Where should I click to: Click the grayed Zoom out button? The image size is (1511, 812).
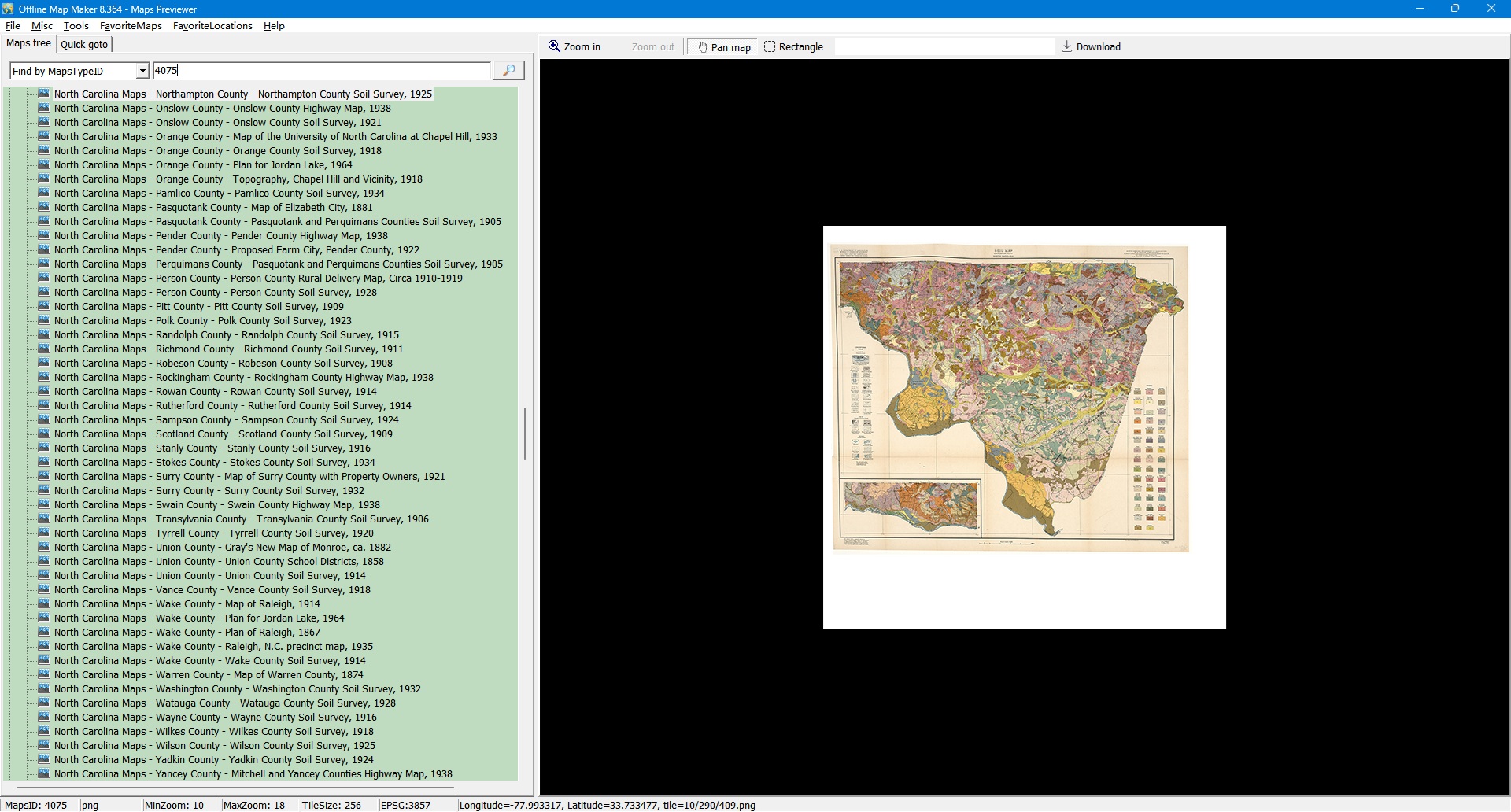[x=652, y=47]
